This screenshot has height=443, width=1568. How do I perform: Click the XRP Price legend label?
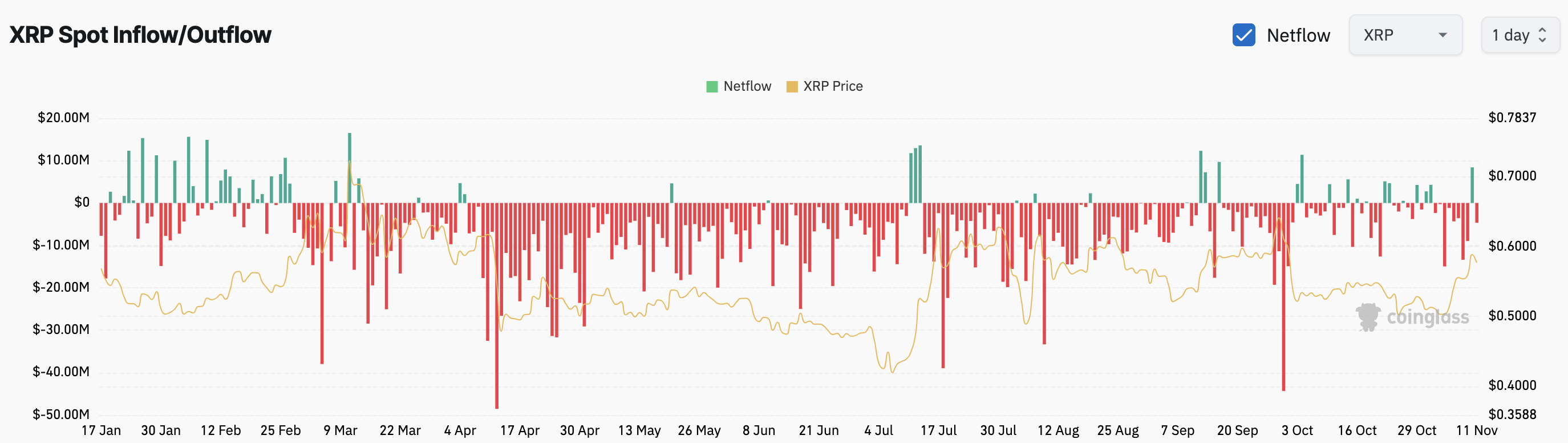point(833,87)
